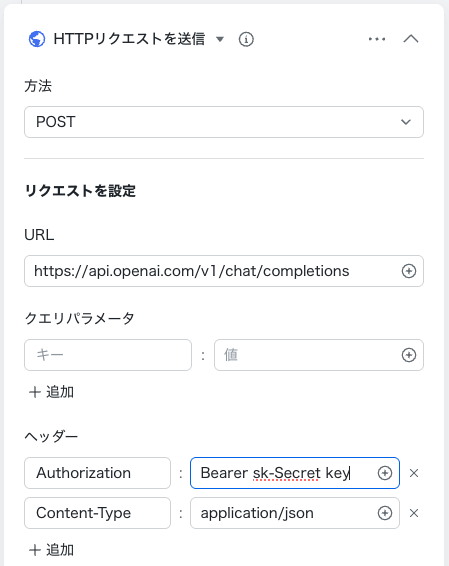Click the Bearer sk-Secret key value field
Screen dimensions: 449x566
coord(295,473)
